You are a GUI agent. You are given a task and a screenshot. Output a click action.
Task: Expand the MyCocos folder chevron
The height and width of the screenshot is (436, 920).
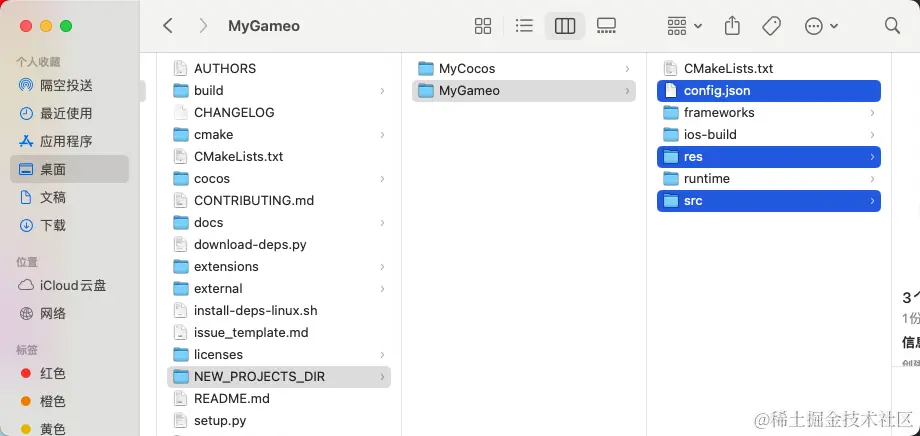627,69
